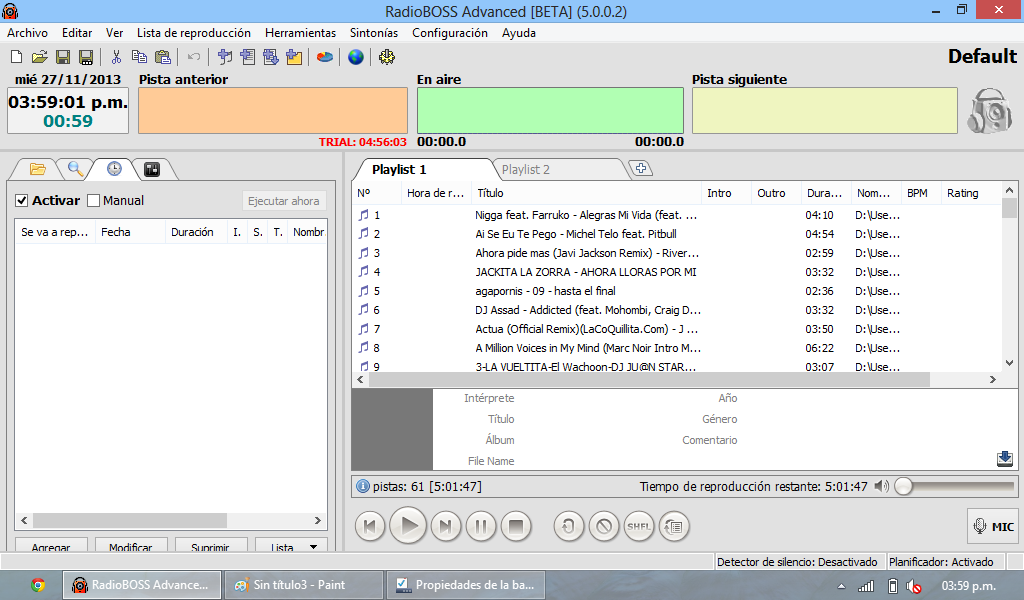Start playback with the Play button

click(408, 526)
